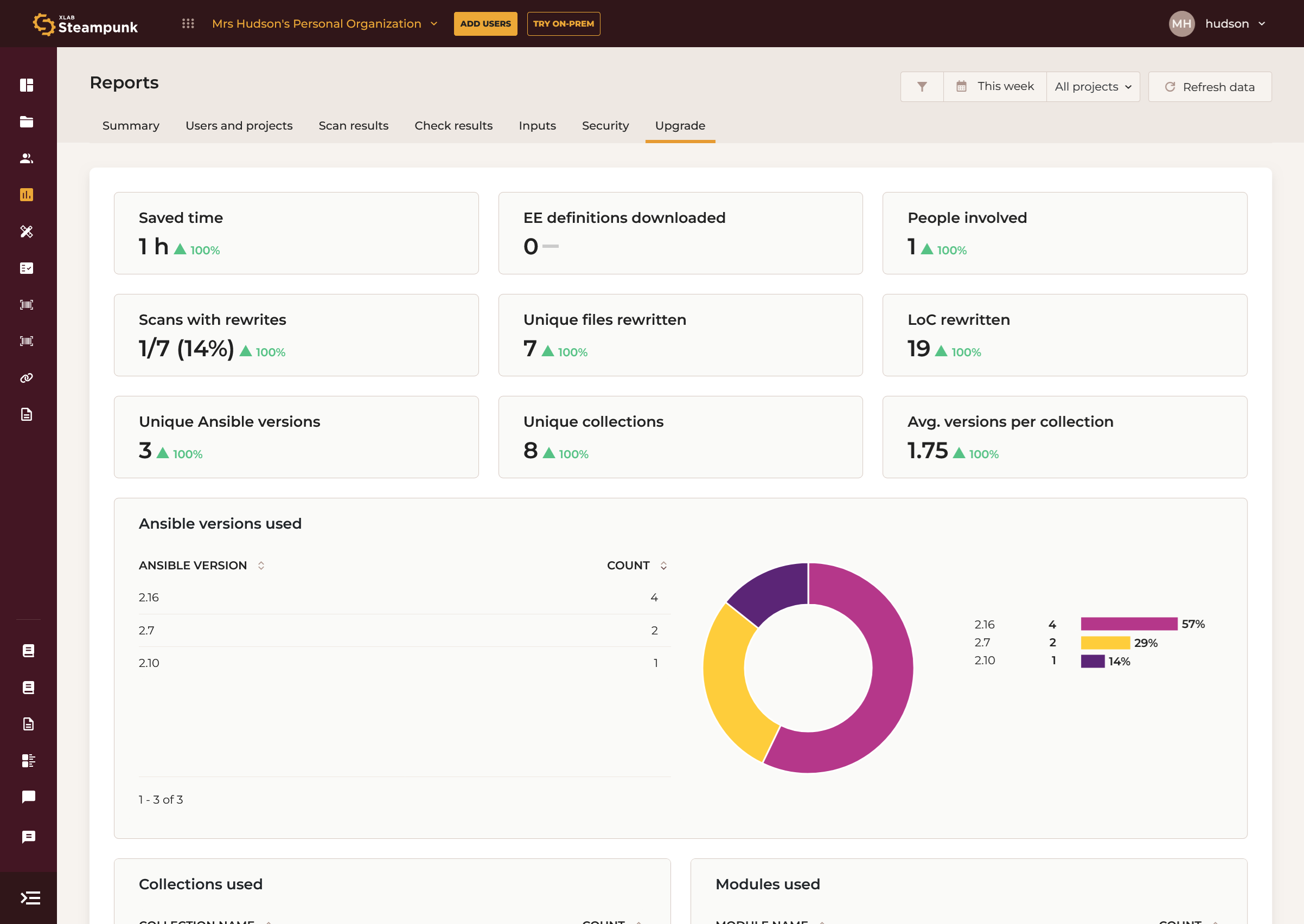
Task: Click the users icon in the sidebar
Action: [x=27, y=158]
